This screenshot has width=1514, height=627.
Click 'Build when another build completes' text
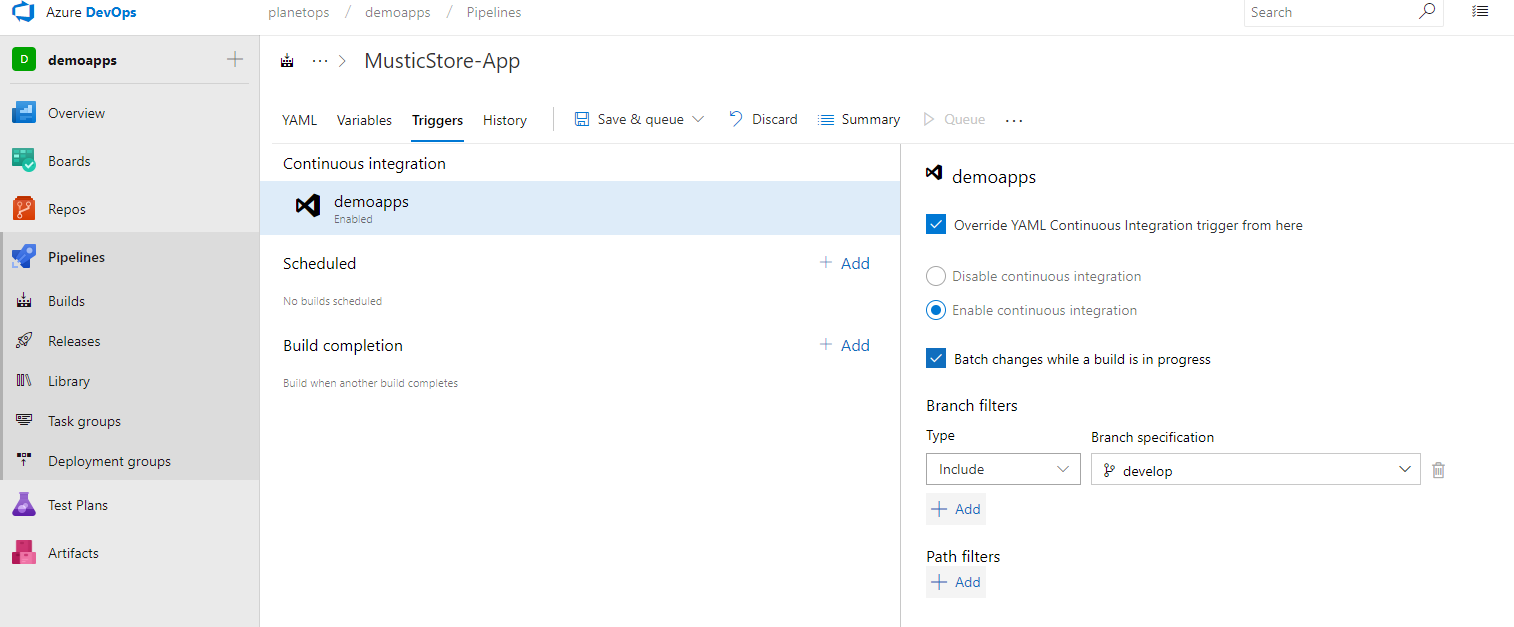point(370,383)
